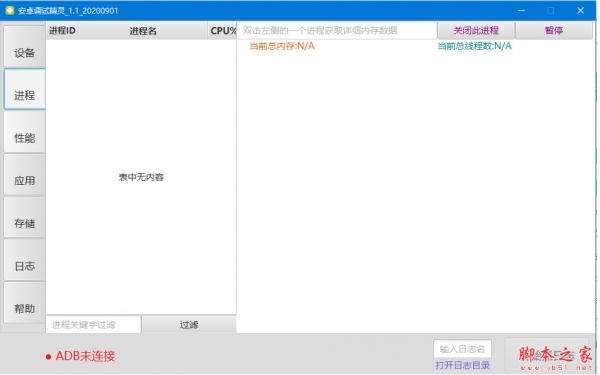Click the process memory details search field
The image size is (600, 375).
[338, 30]
